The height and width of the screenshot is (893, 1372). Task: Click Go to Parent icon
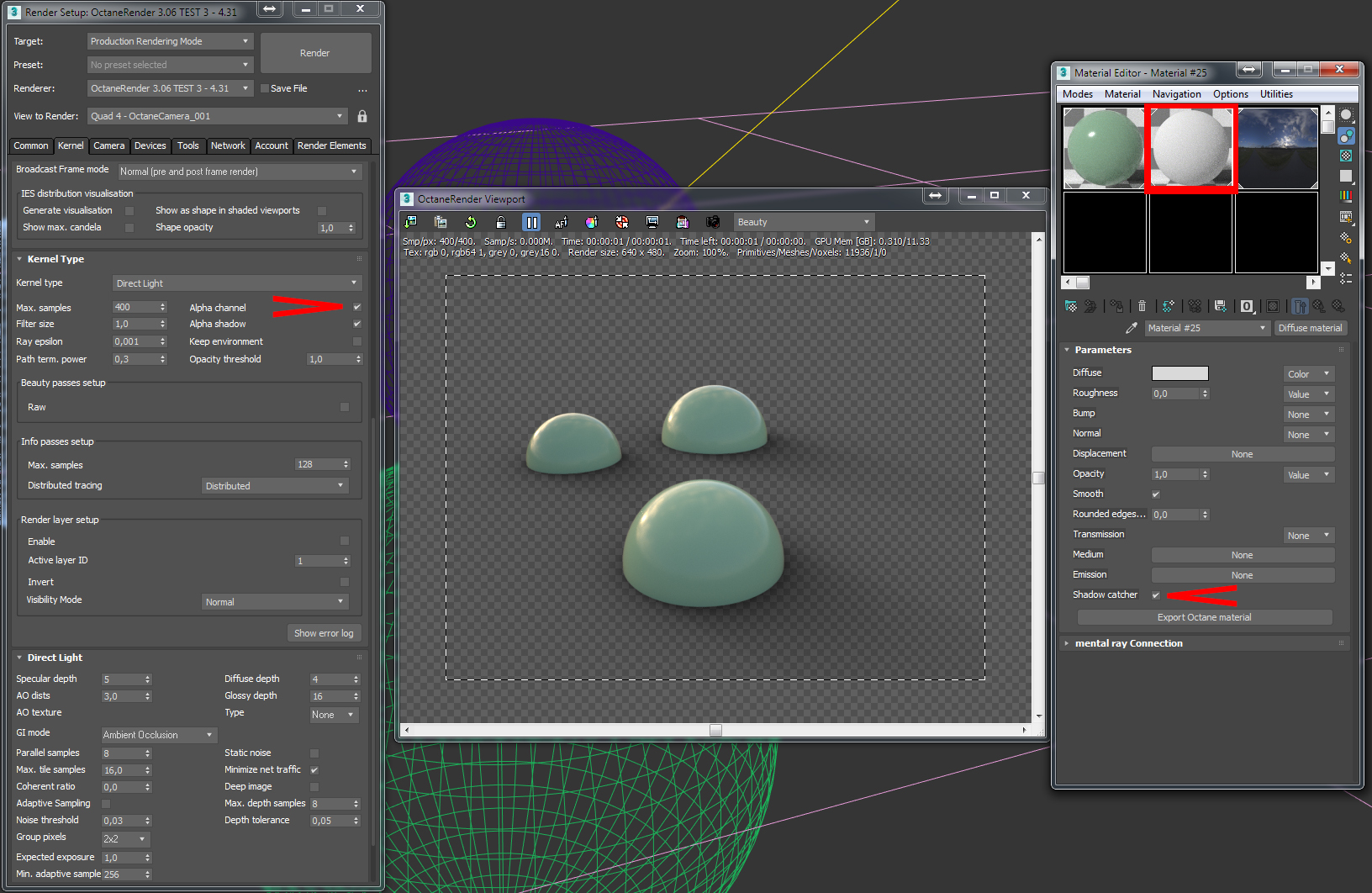tap(1319, 306)
